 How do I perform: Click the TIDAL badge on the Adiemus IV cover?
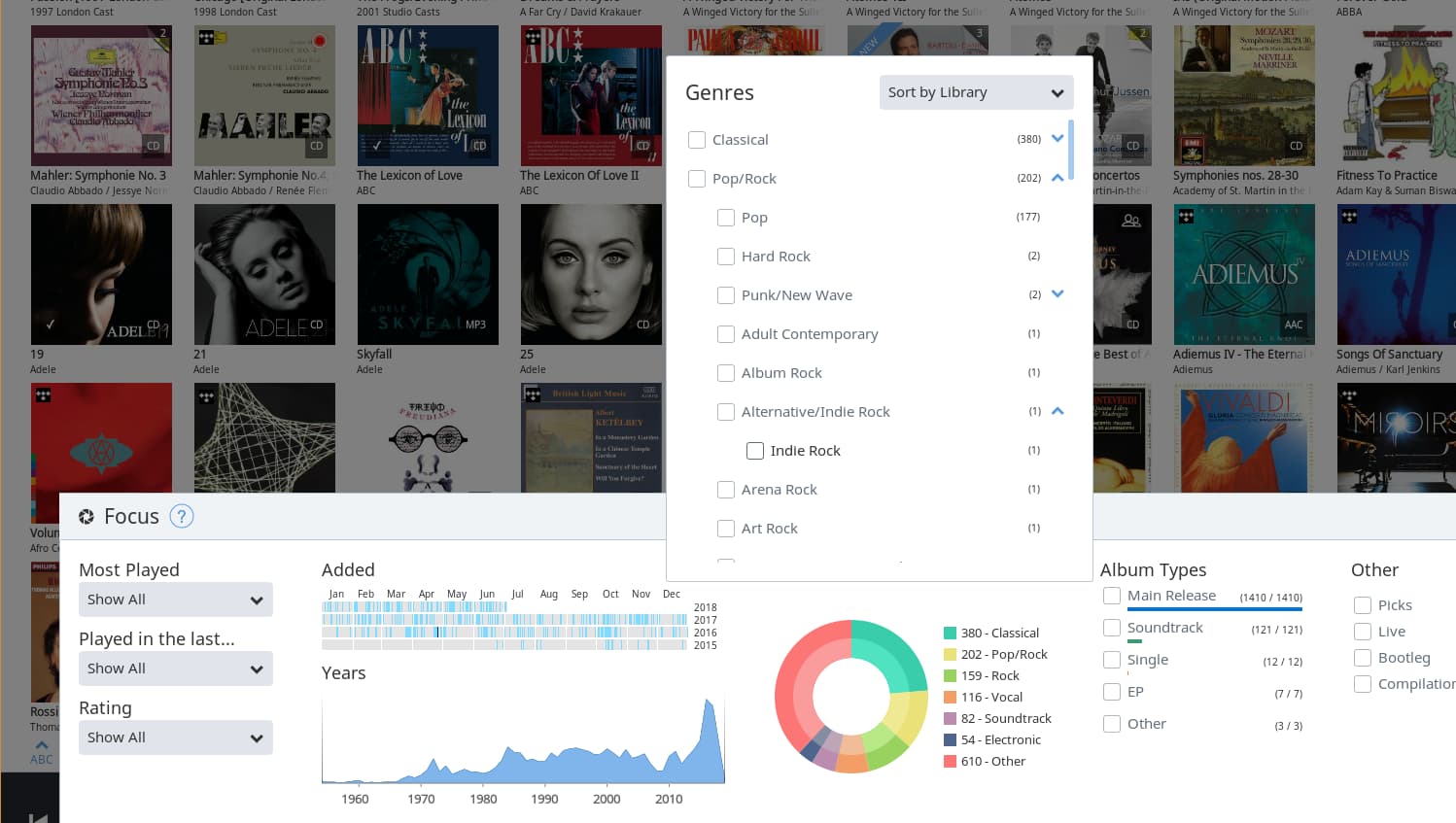pos(1186,216)
